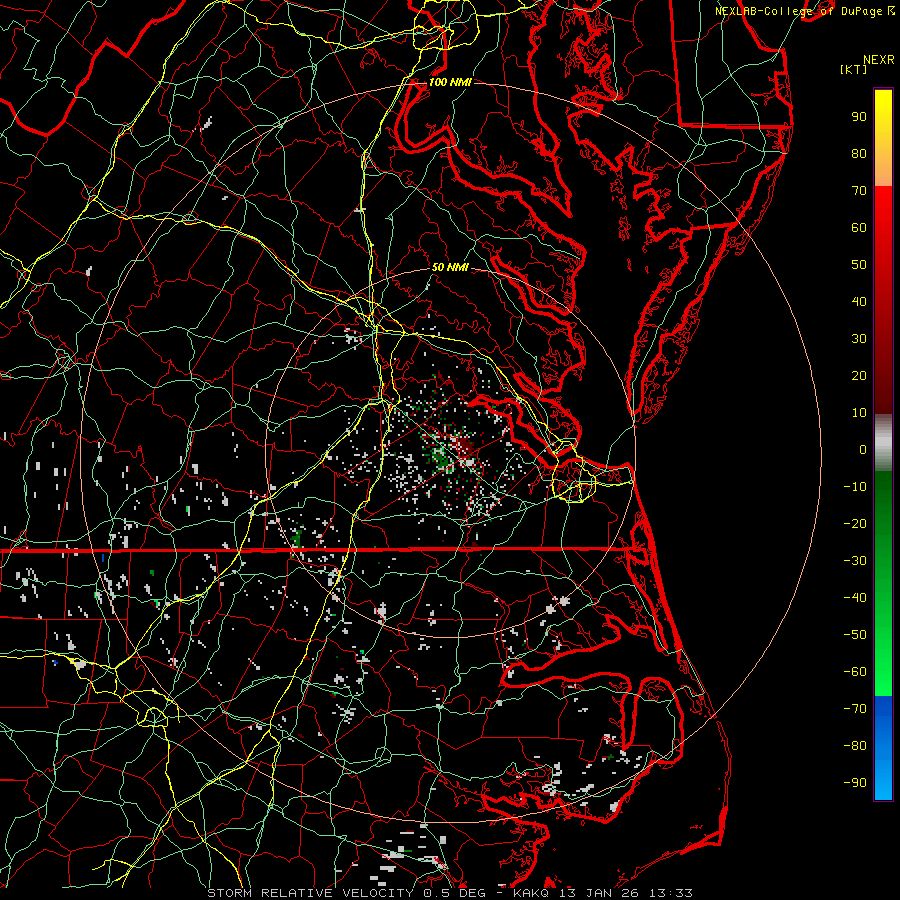Click the 50 NMI range ring label
The width and height of the screenshot is (900, 900).
point(450,267)
